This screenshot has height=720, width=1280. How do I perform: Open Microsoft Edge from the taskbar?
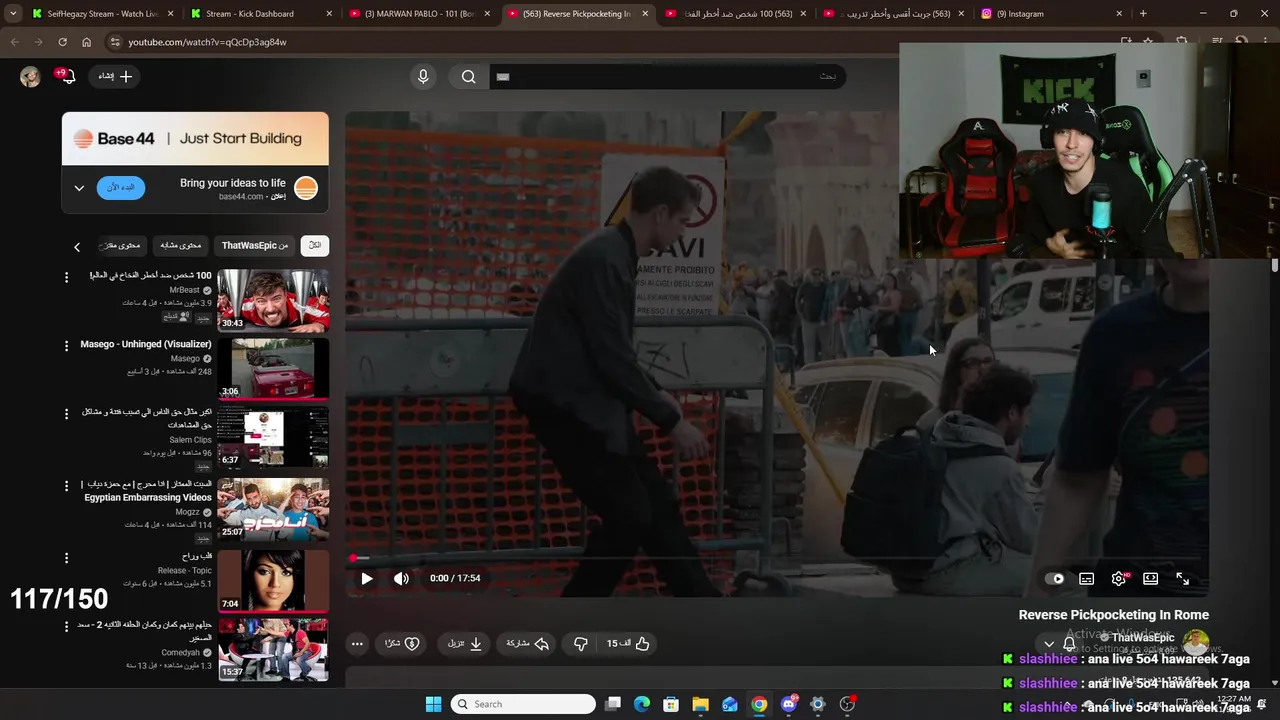pos(642,704)
